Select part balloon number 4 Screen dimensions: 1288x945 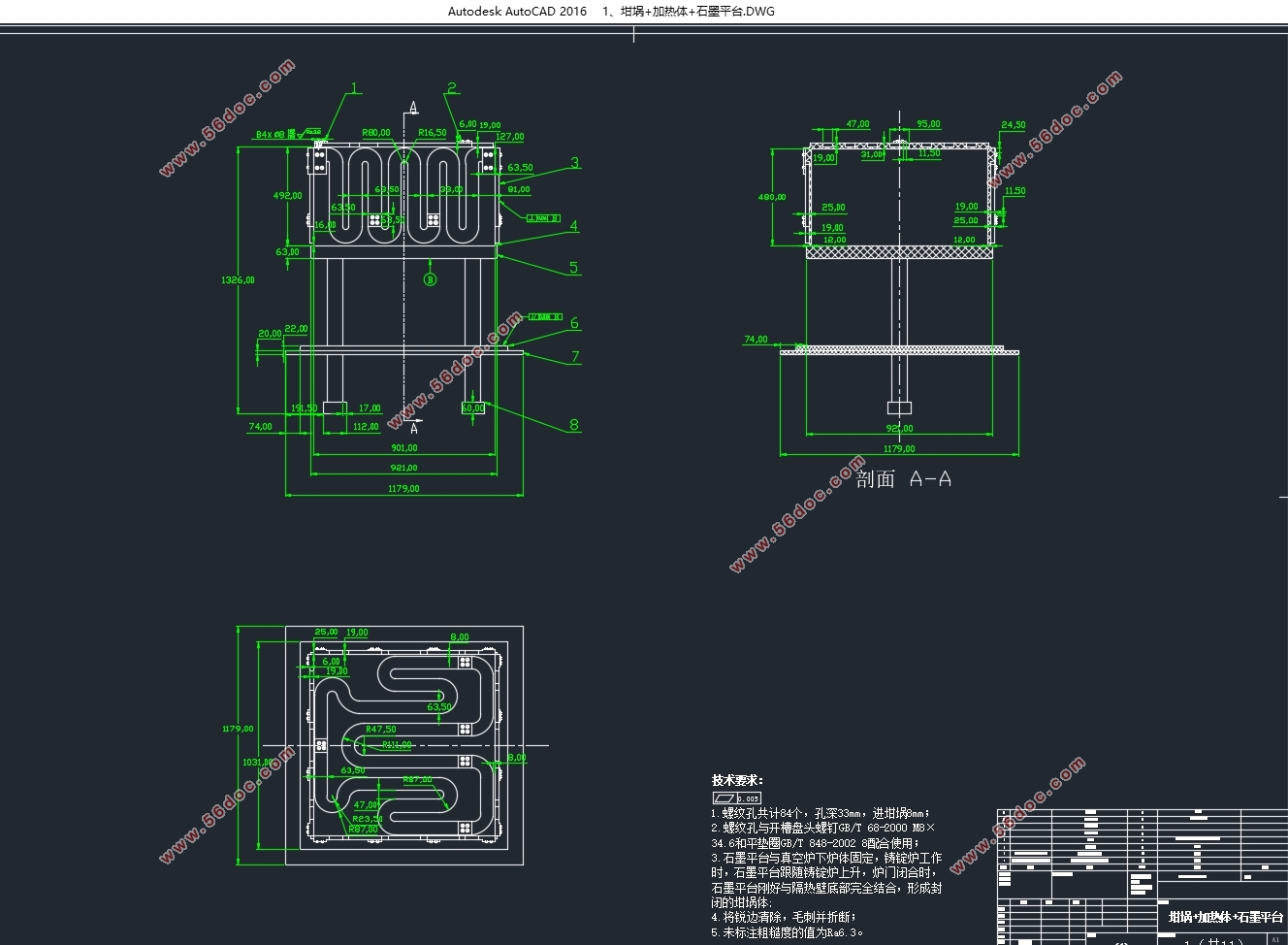(x=574, y=226)
